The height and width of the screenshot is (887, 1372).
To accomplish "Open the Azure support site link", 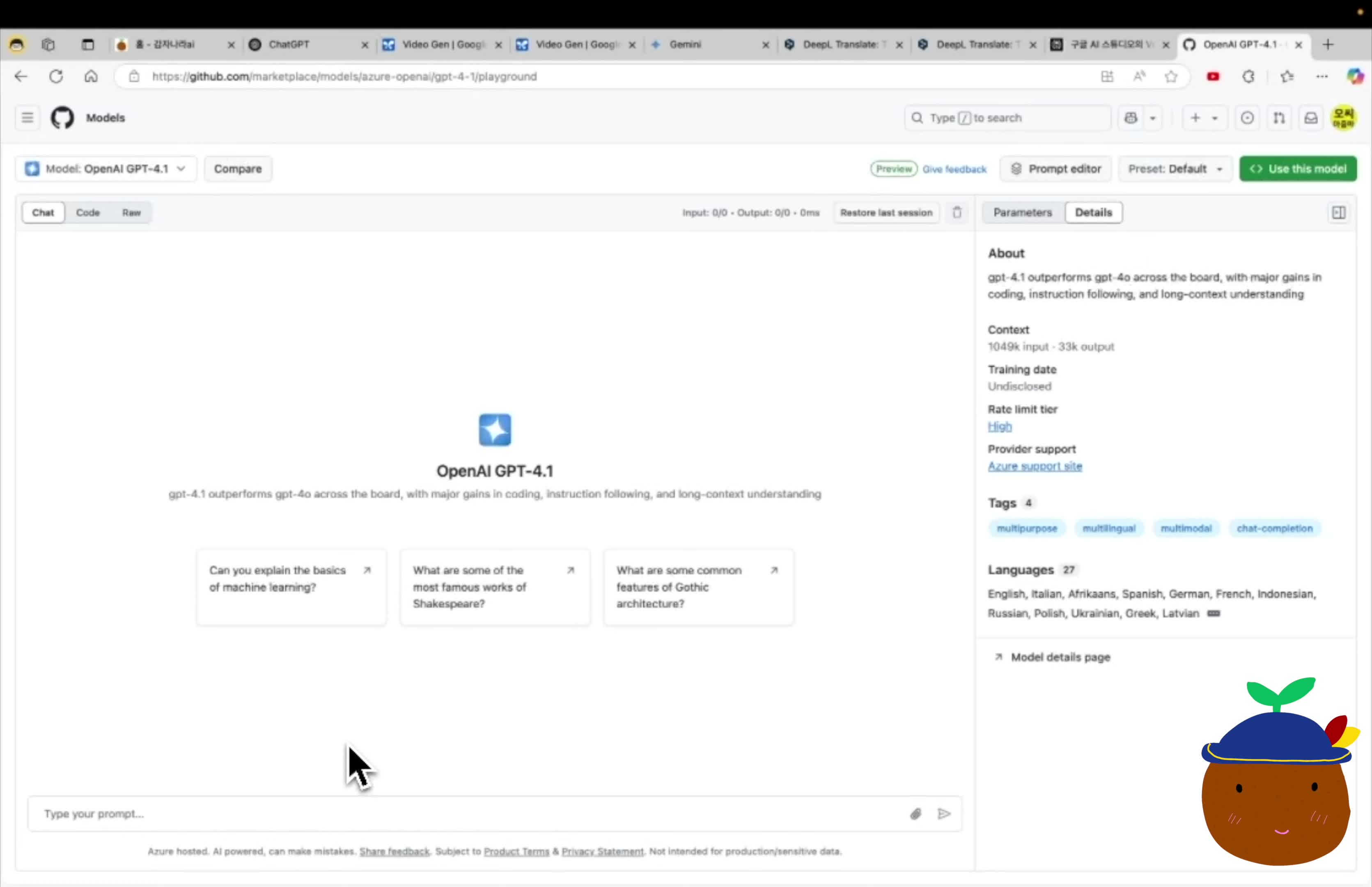I will 1035,466.
